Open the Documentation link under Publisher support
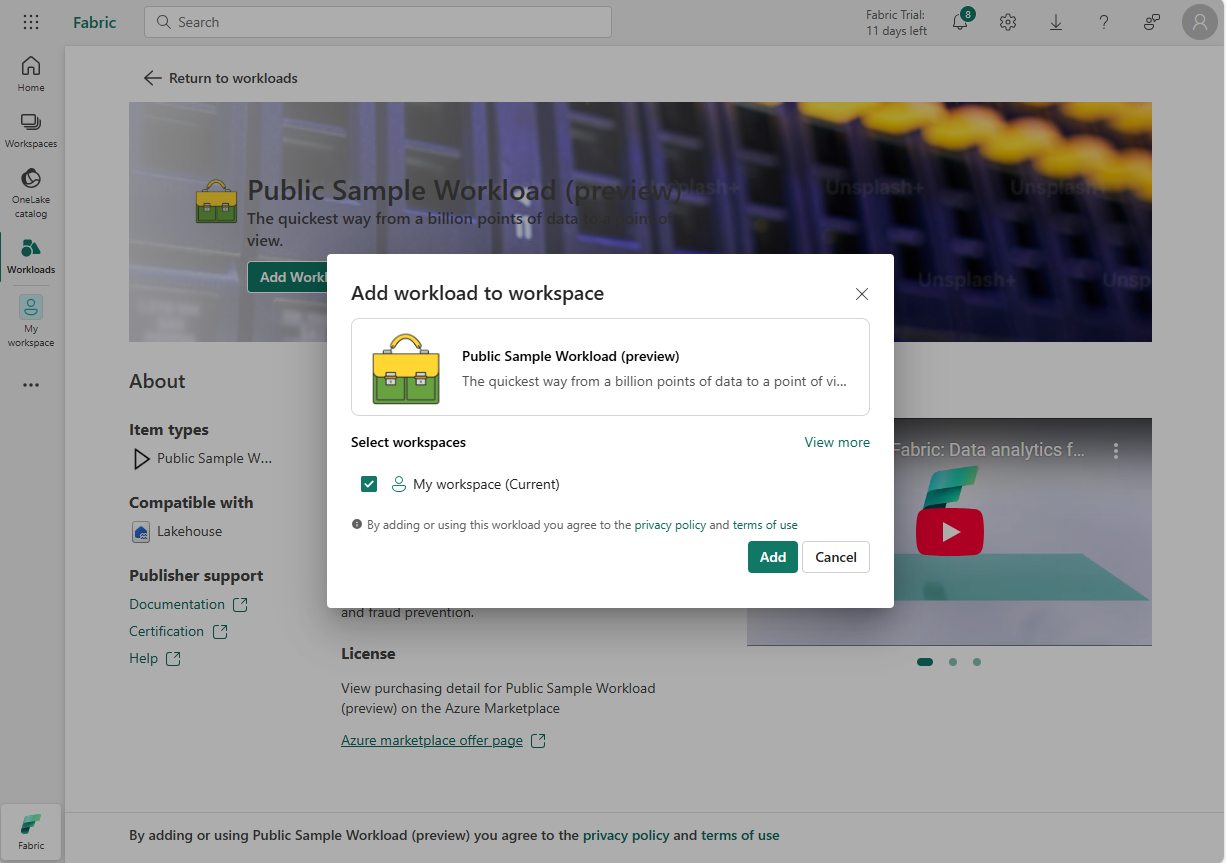The height and width of the screenshot is (863, 1226). [x=179, y=604]
